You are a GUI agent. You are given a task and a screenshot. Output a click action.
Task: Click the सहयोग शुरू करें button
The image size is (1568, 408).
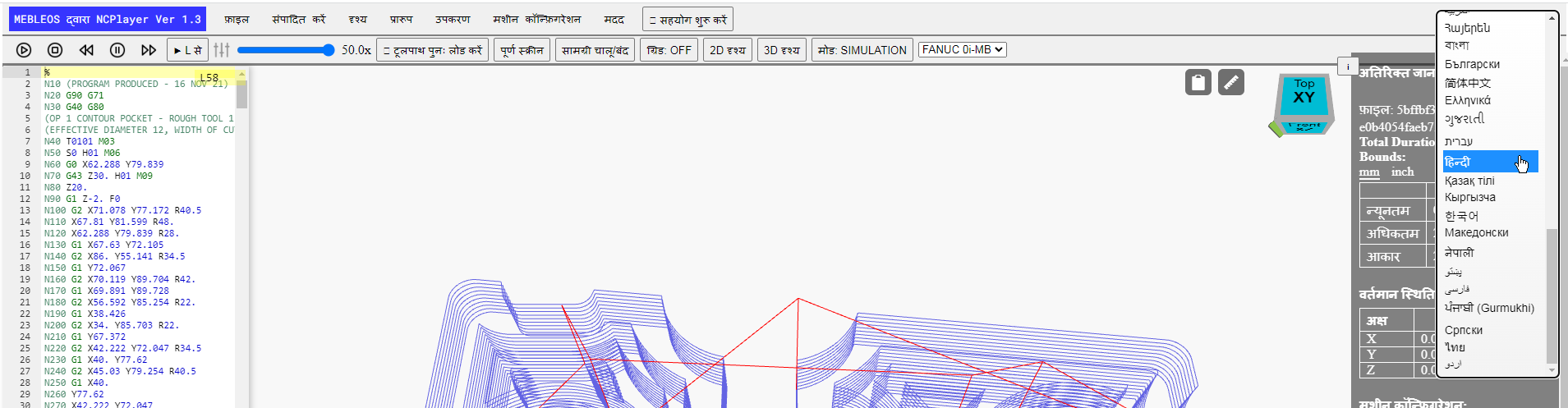687,20
